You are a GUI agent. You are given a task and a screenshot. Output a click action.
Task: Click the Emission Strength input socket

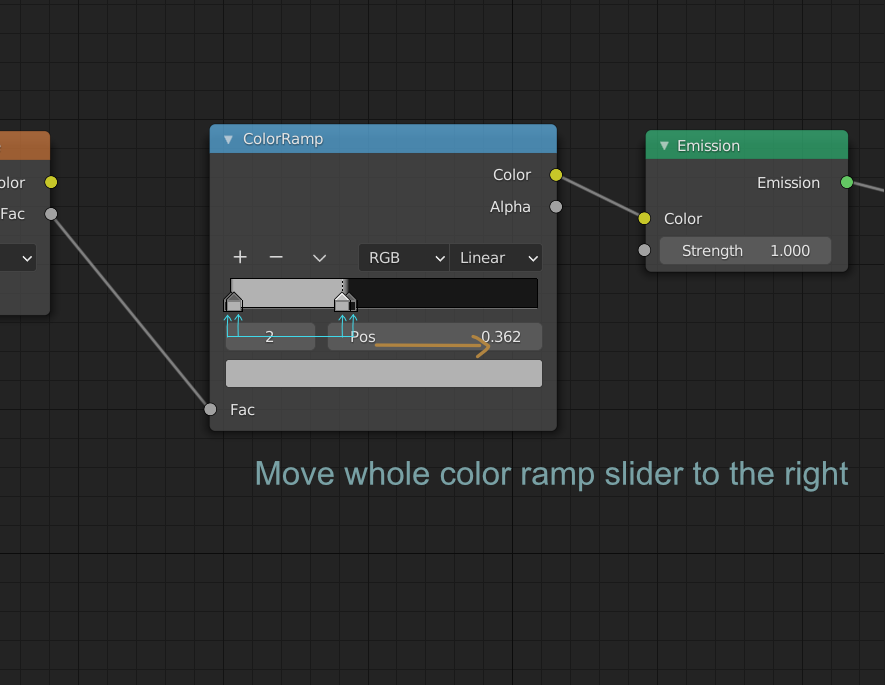[644, 250]
